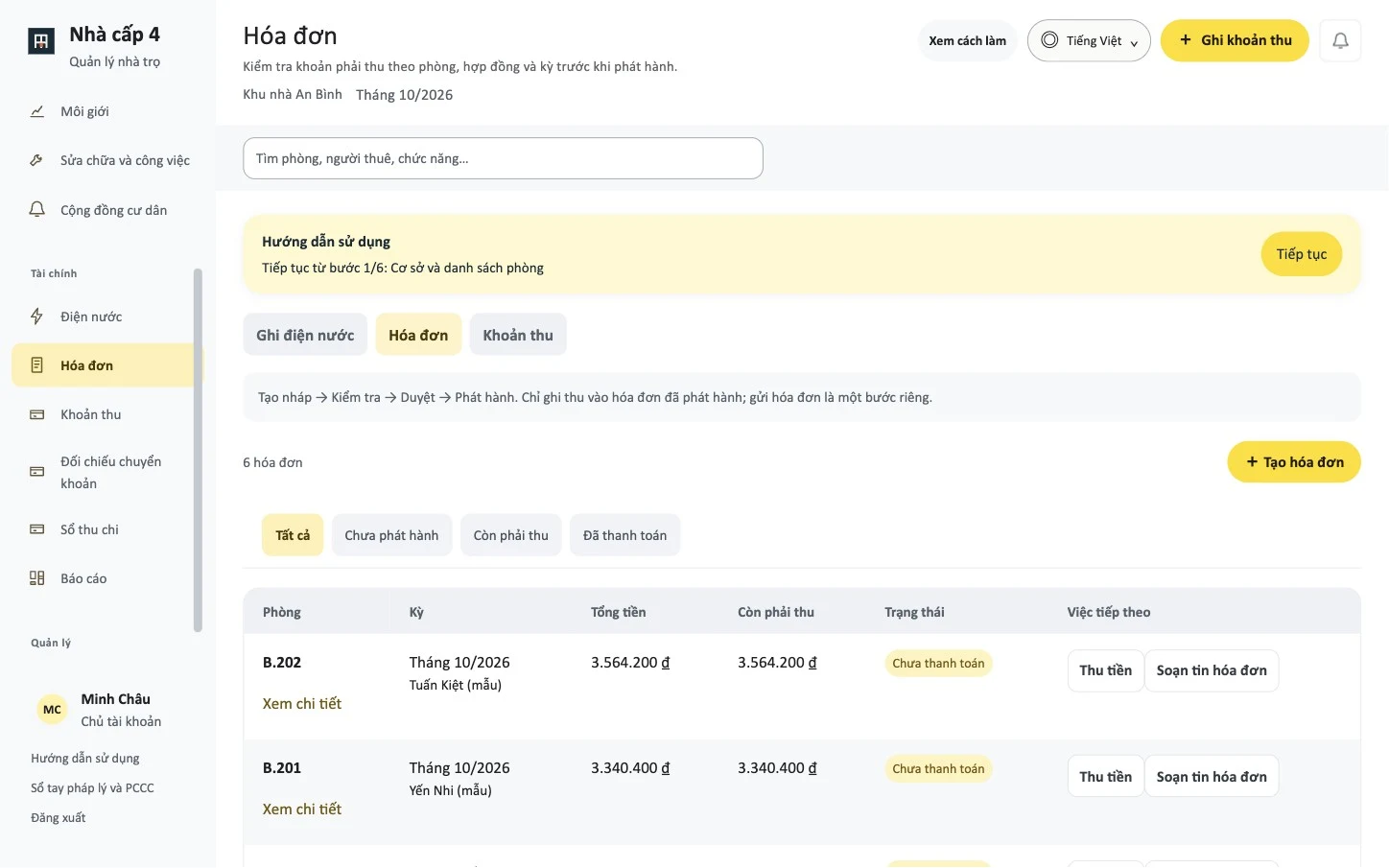Filter invoices by Tất cả
This screenshot has width=1389, height=868.
click(x=293, y=535)
